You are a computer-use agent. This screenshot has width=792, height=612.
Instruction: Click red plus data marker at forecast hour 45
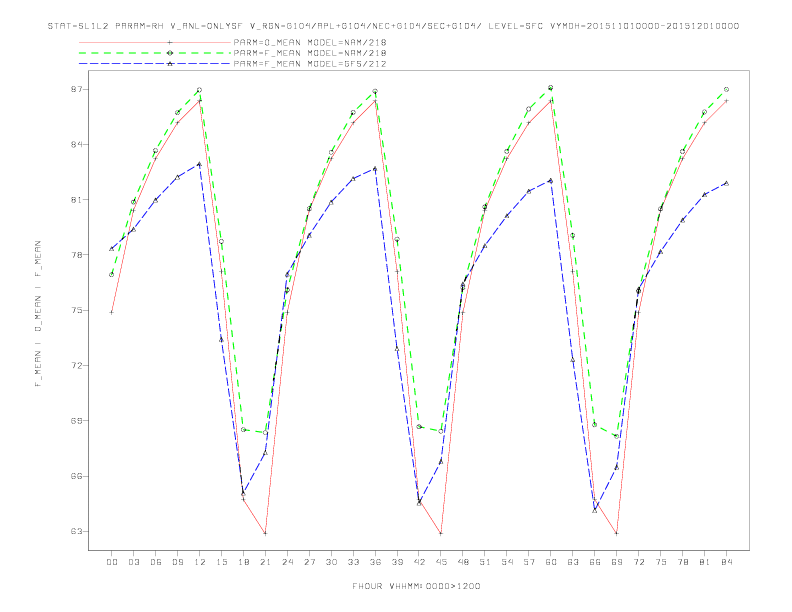click(x=441, y=533)
